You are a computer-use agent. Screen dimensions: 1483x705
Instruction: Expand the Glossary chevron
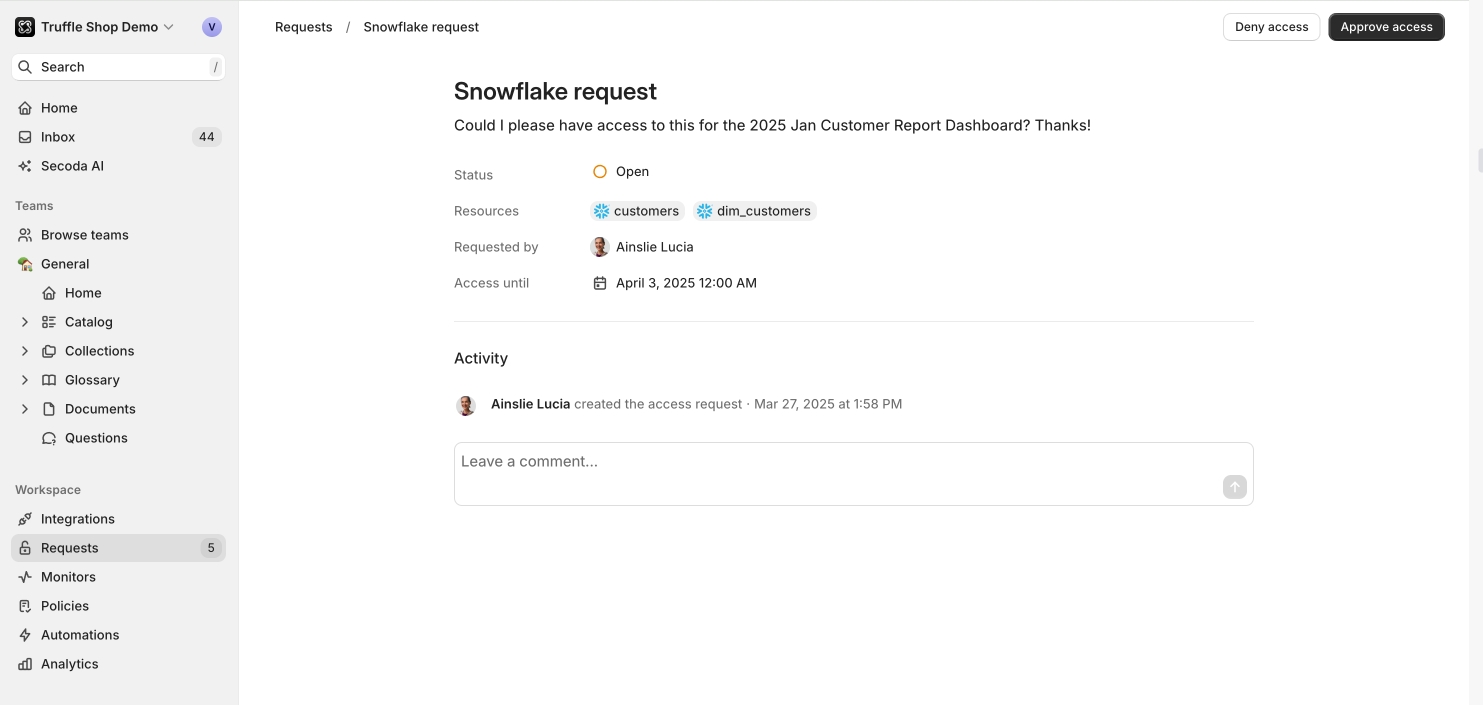tap(25, 380)
